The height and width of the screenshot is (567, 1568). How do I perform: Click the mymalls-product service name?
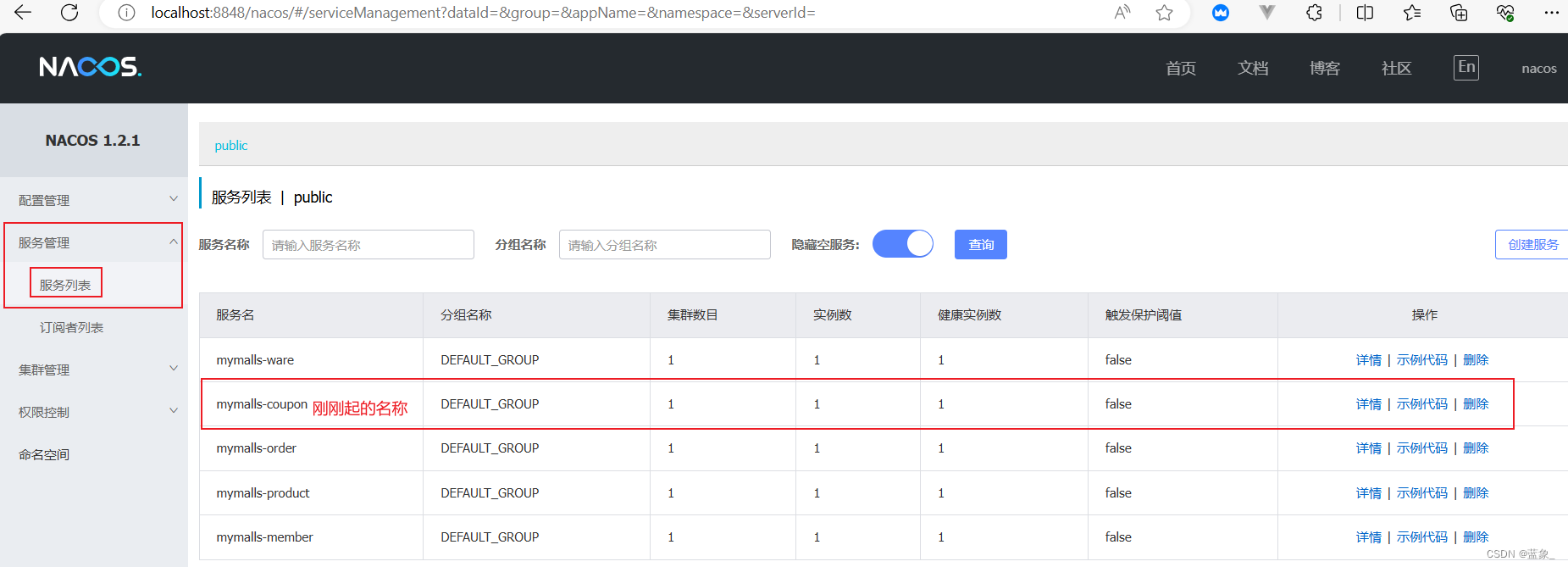point(263,493)
